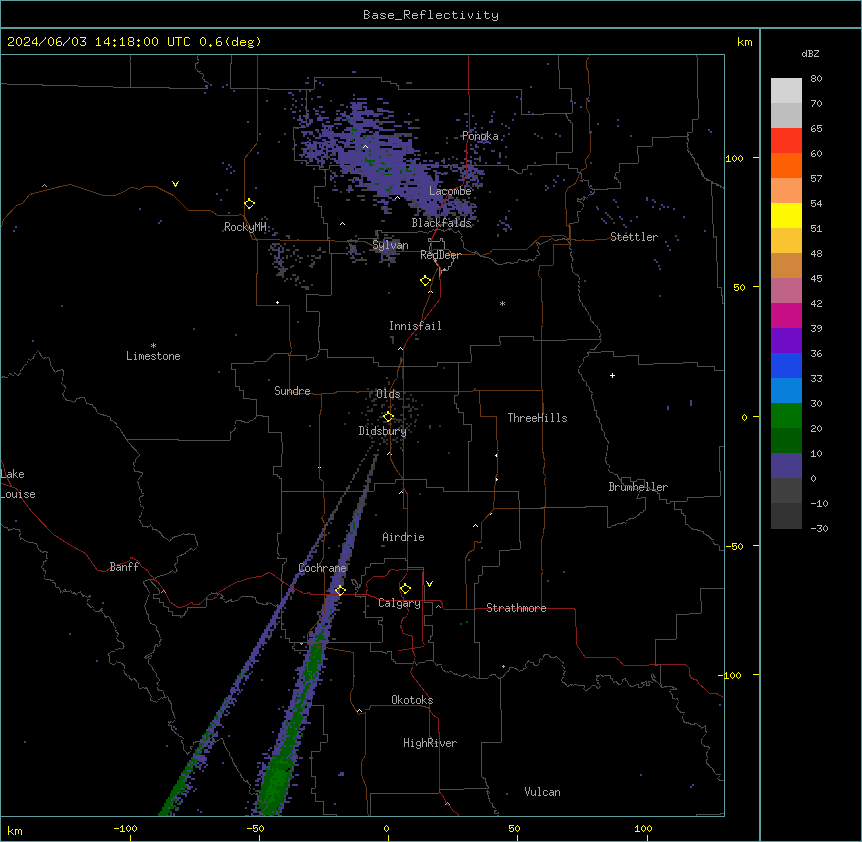
Task: Select the pink 42-45 dBZ swatch
Action: pyautogui.click(x=786, y=291)
